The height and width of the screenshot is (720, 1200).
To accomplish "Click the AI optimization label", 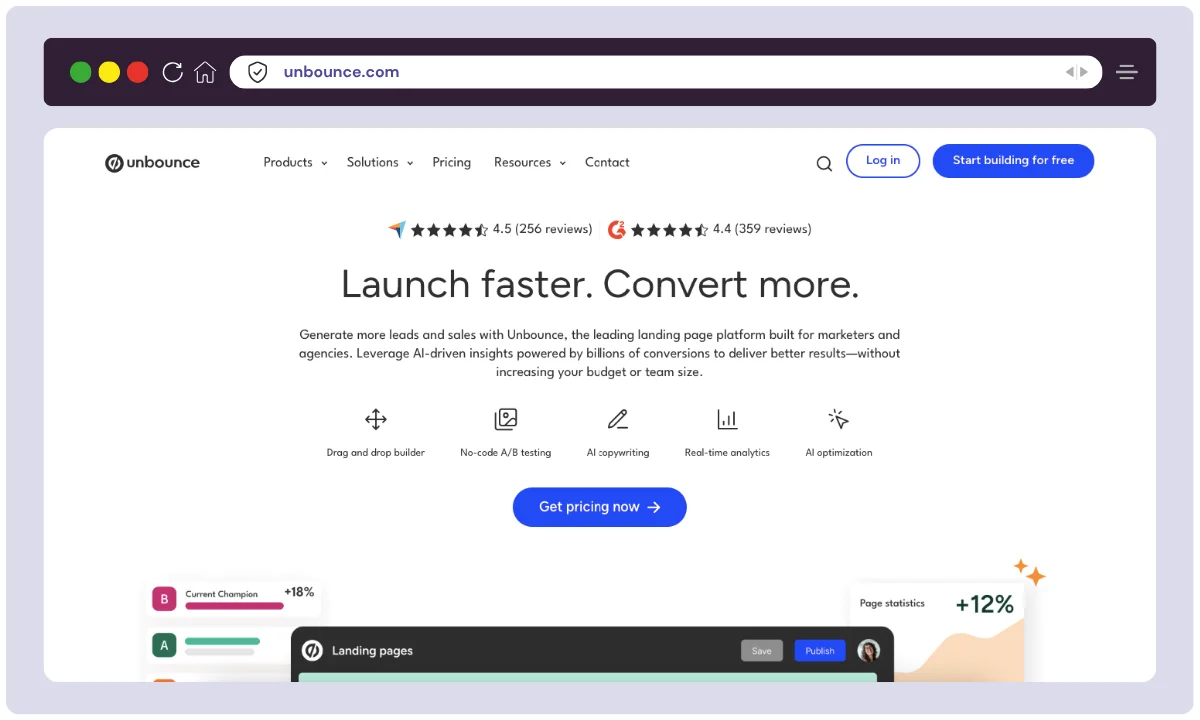I will coord(839,453).
